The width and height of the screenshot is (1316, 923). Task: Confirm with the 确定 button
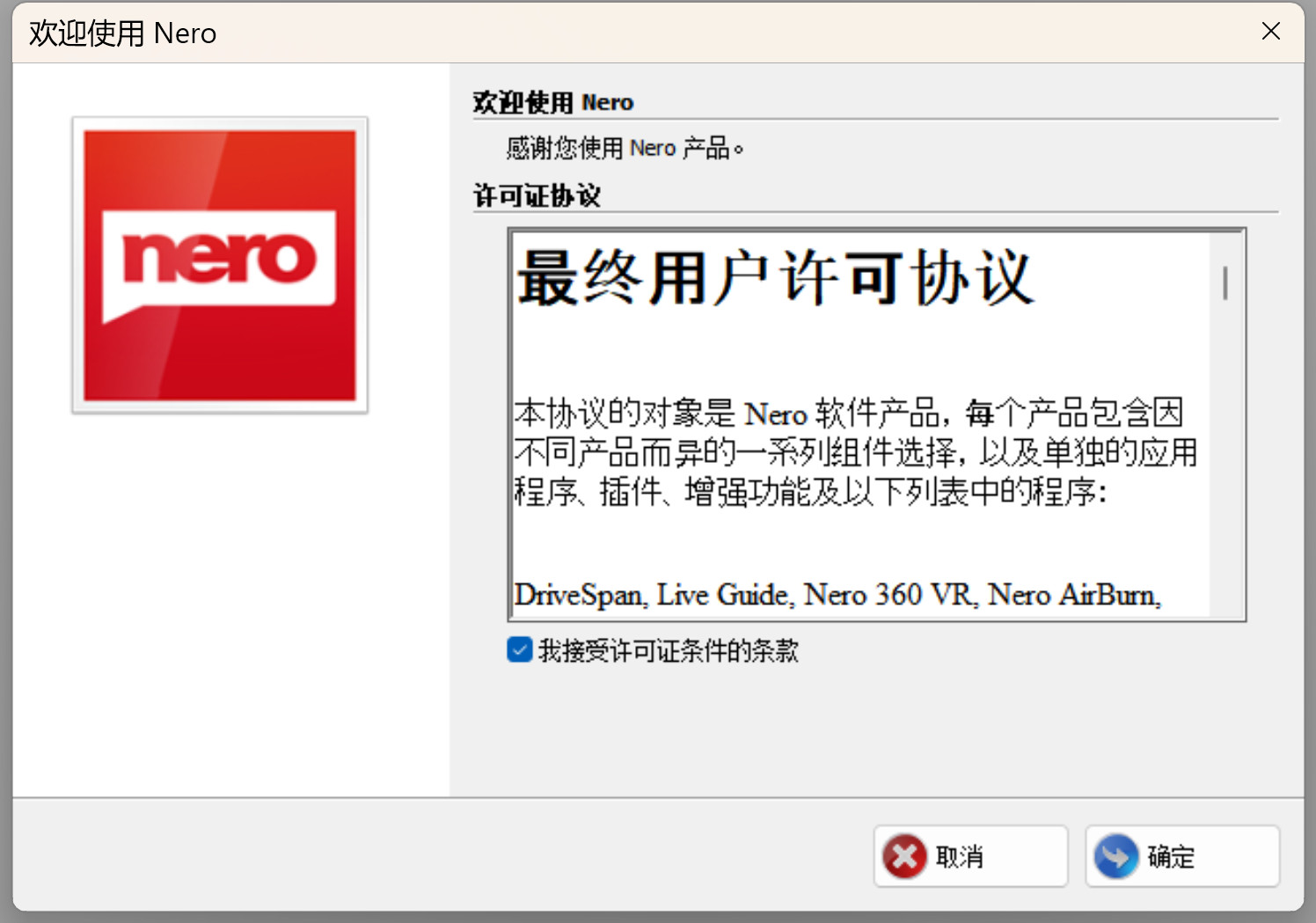coord(1181,856)
